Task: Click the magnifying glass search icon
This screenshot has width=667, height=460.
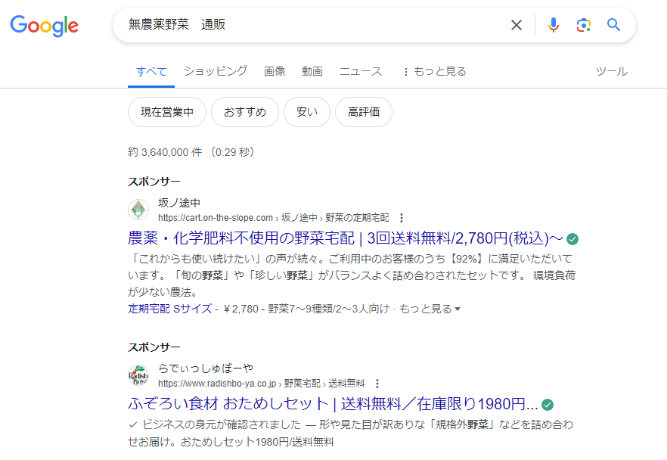Action: [613, 25]
